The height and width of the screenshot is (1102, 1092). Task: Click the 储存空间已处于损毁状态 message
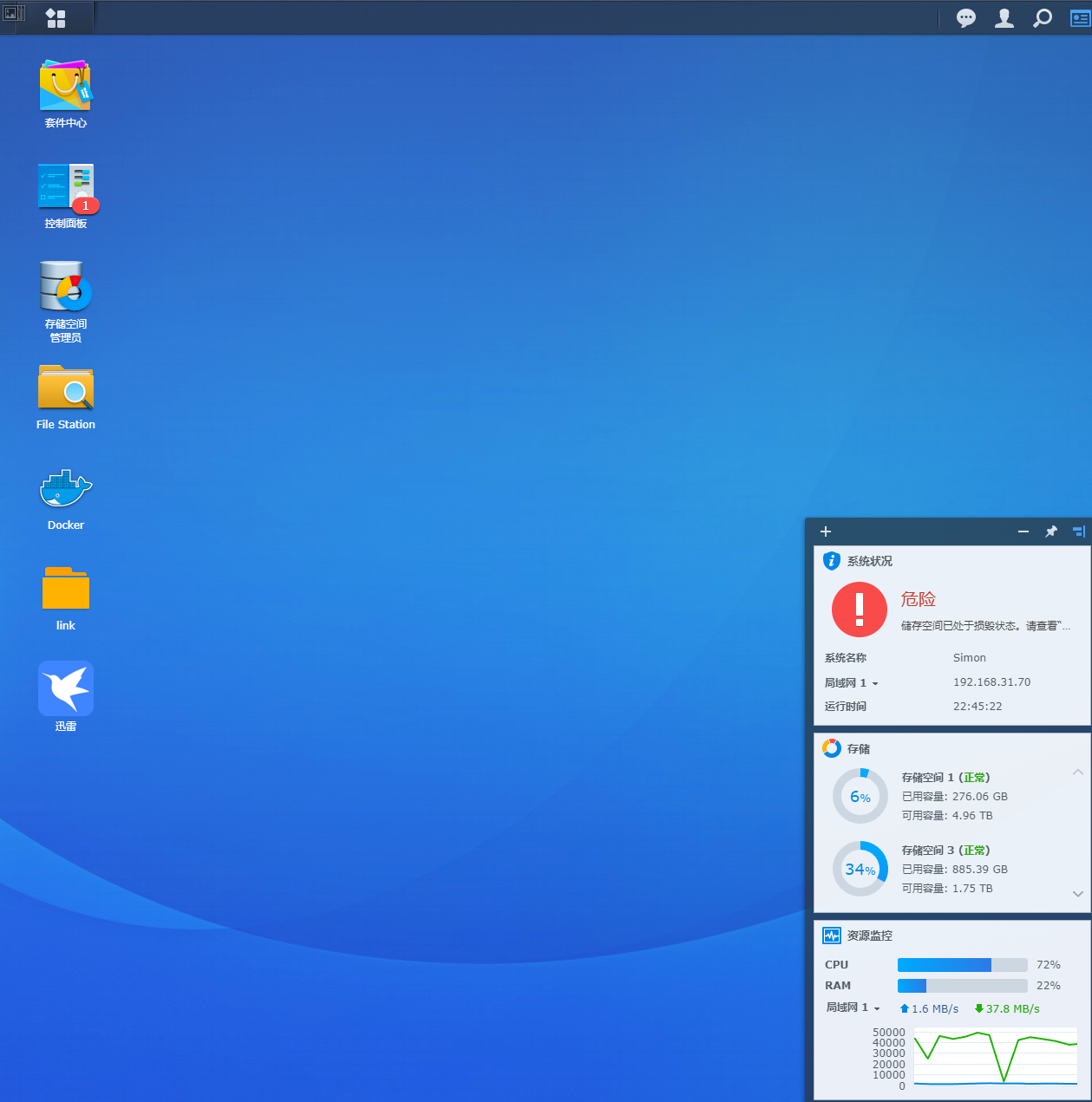click(986, 626)
